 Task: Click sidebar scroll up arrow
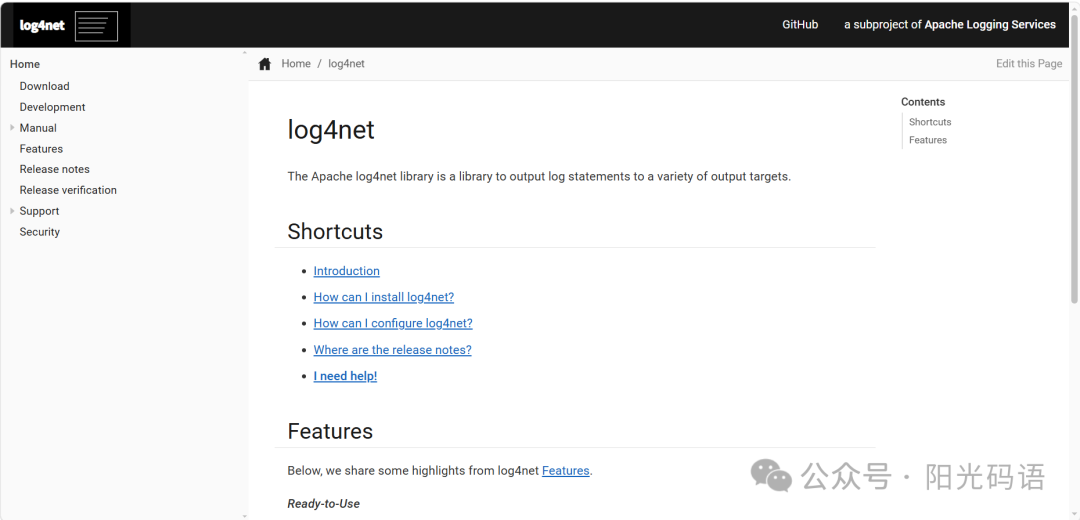[244, 52]
